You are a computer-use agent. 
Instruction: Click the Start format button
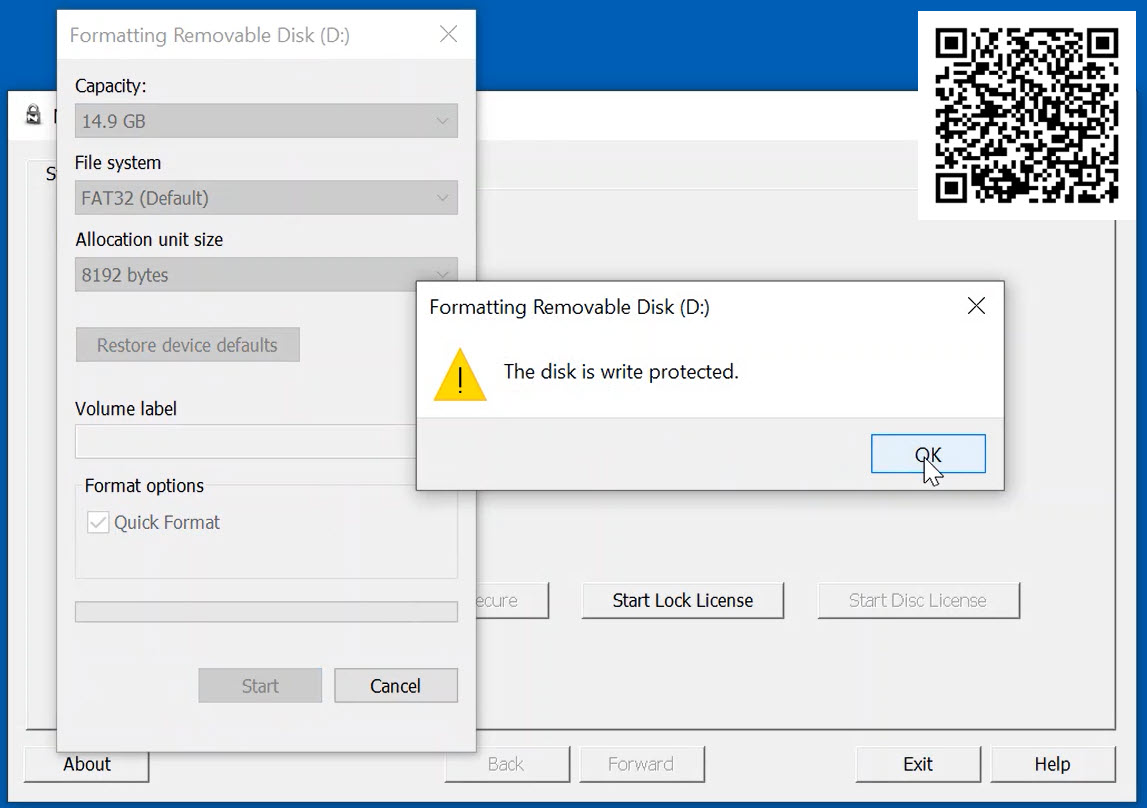pyautogui.click(x=260, y=685)
